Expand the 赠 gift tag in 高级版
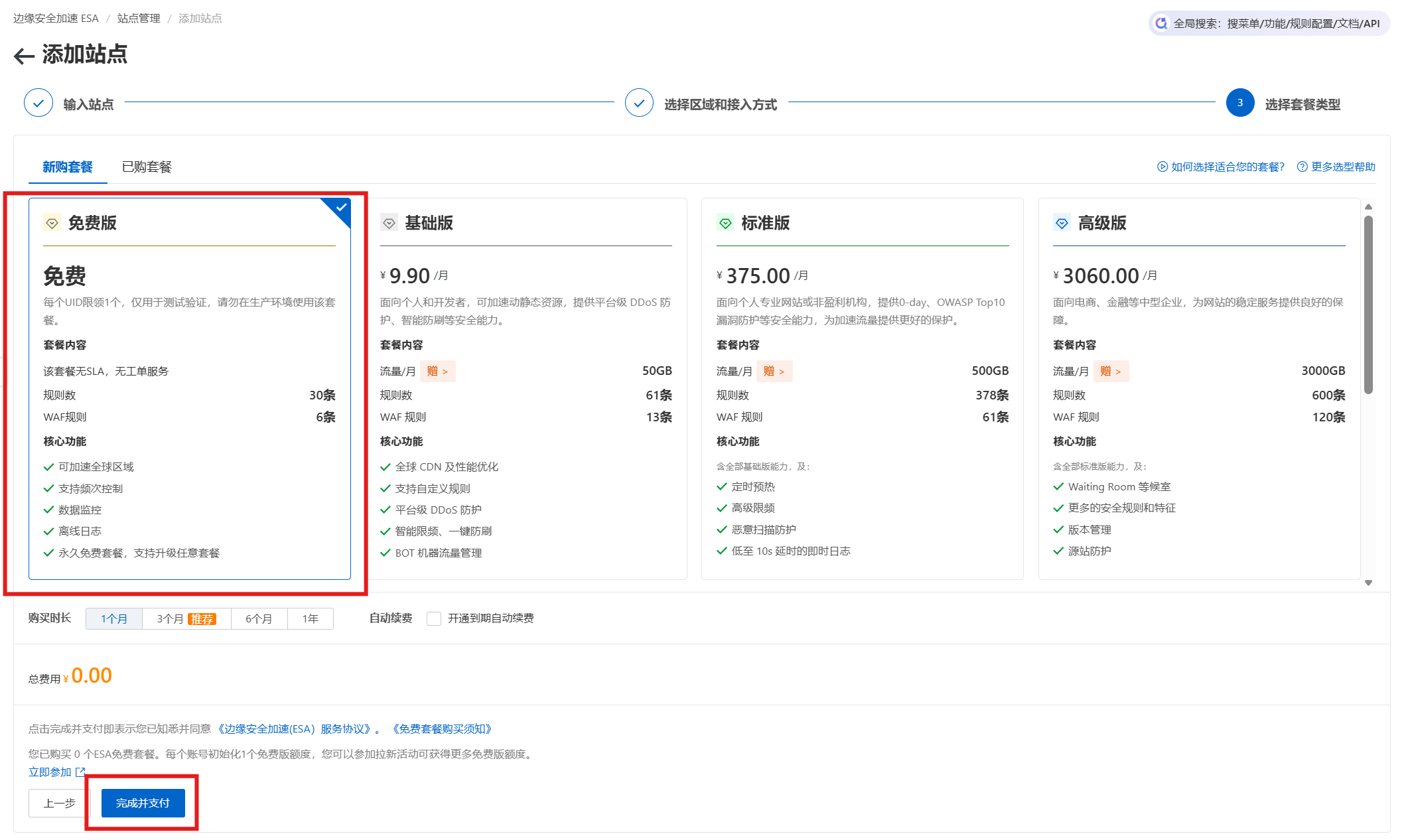The width and height of the screenshot is (1408, 840). (1110, 371)
